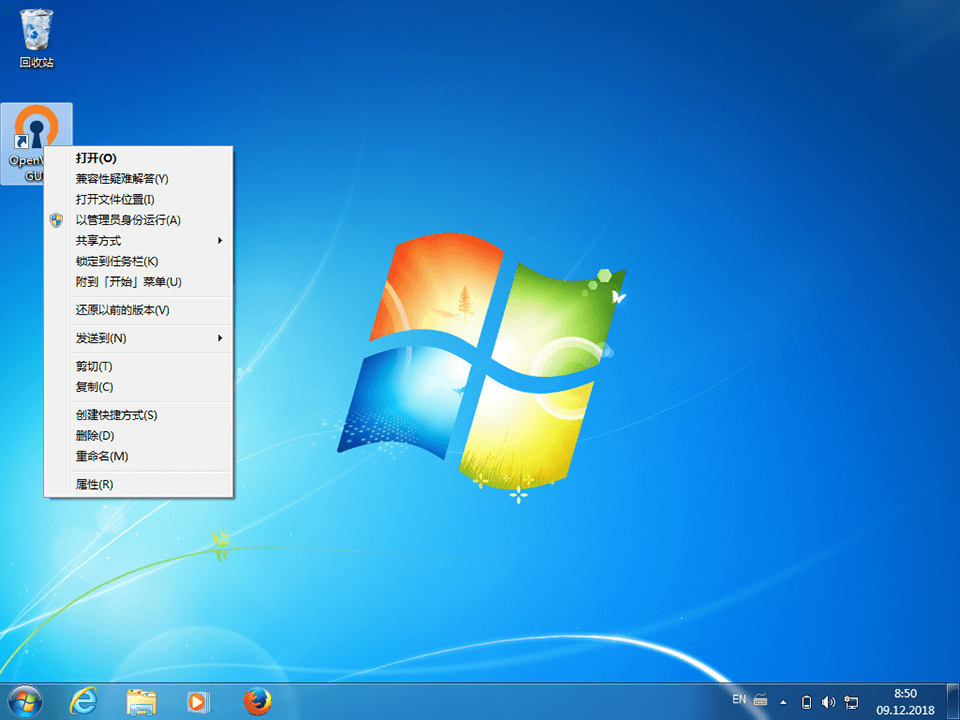Expand the 共享方式 submenu
Viewport: 960px width, 720px height.
pyautogui.click(x=139, y=241)
